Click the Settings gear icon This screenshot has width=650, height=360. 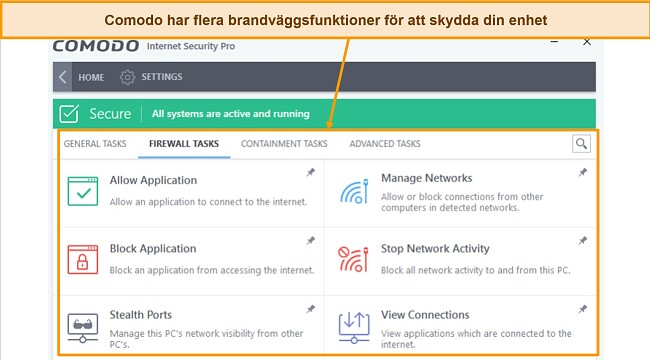tap(127, 77)
